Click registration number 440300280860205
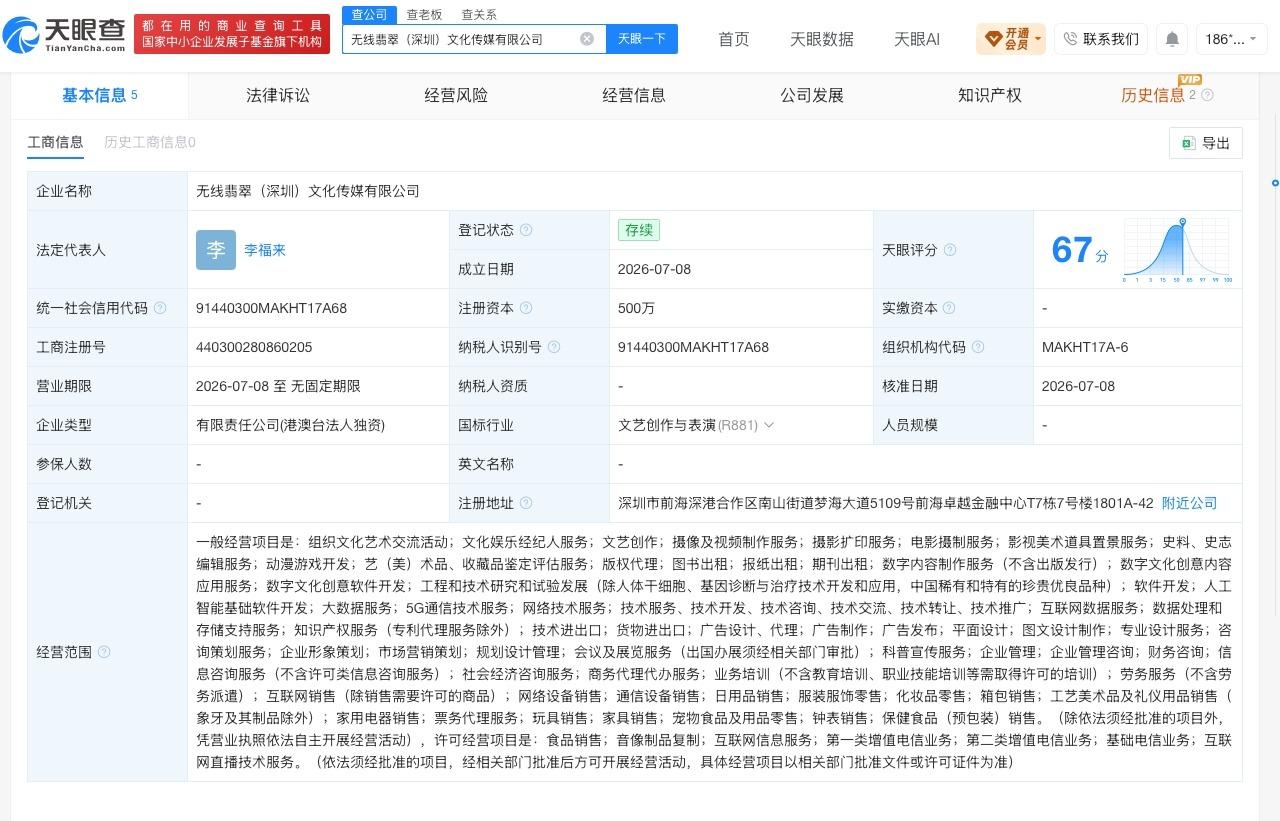 click(x=254, y=347)
